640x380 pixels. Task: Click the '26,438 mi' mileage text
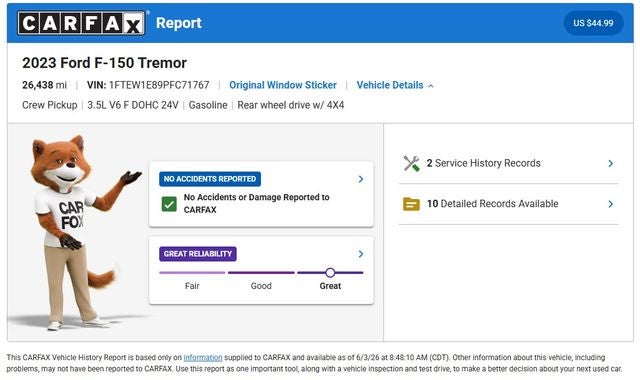pos(44,85)
